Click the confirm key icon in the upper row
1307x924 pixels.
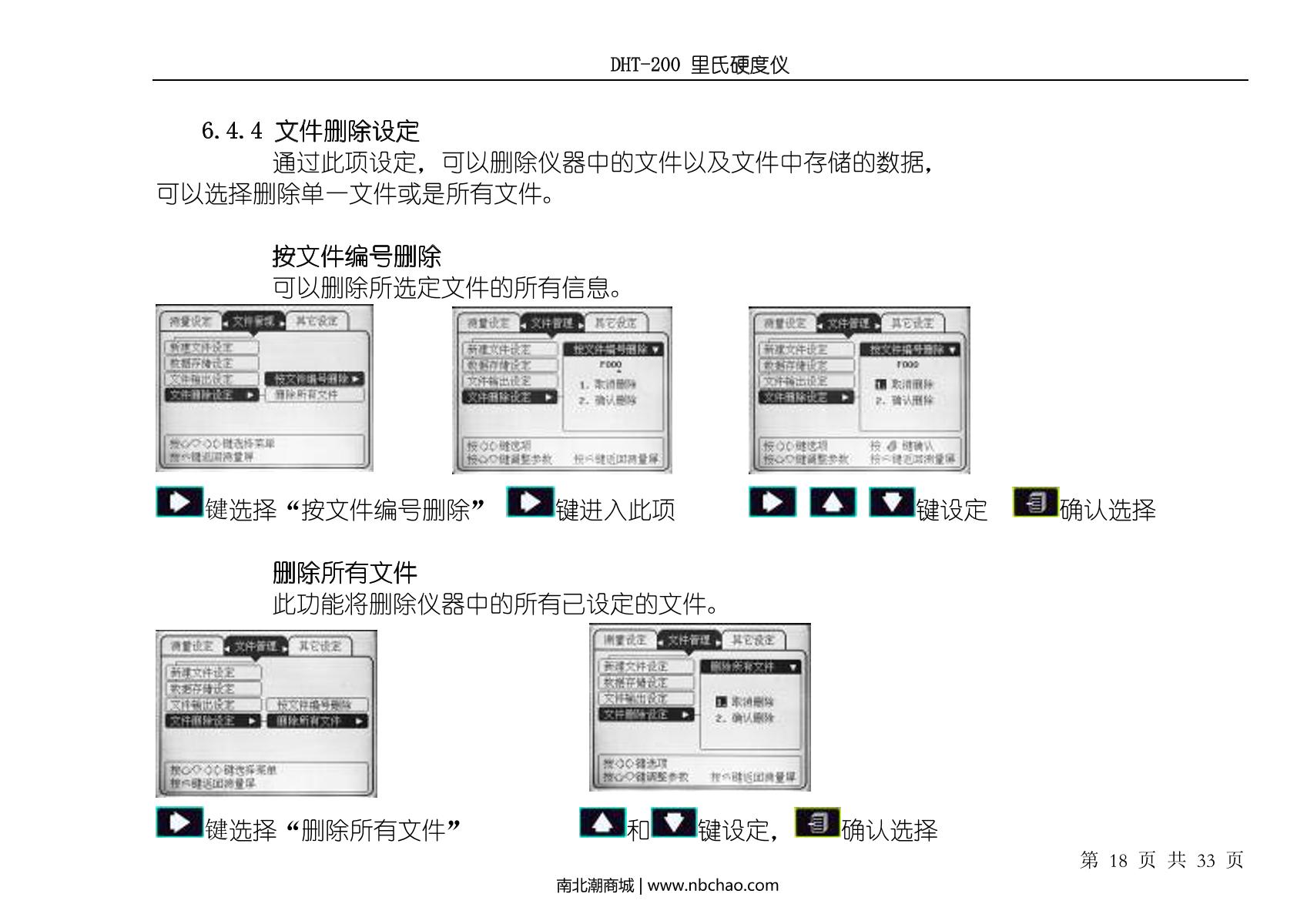click(x=1035, y=503)
